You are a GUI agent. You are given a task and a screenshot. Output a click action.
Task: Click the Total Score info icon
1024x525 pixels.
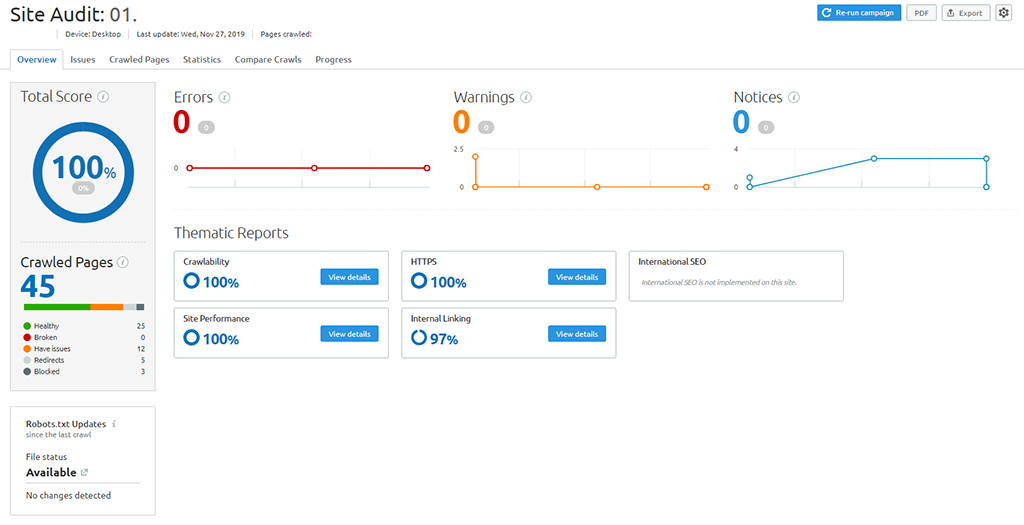[103, 97]
